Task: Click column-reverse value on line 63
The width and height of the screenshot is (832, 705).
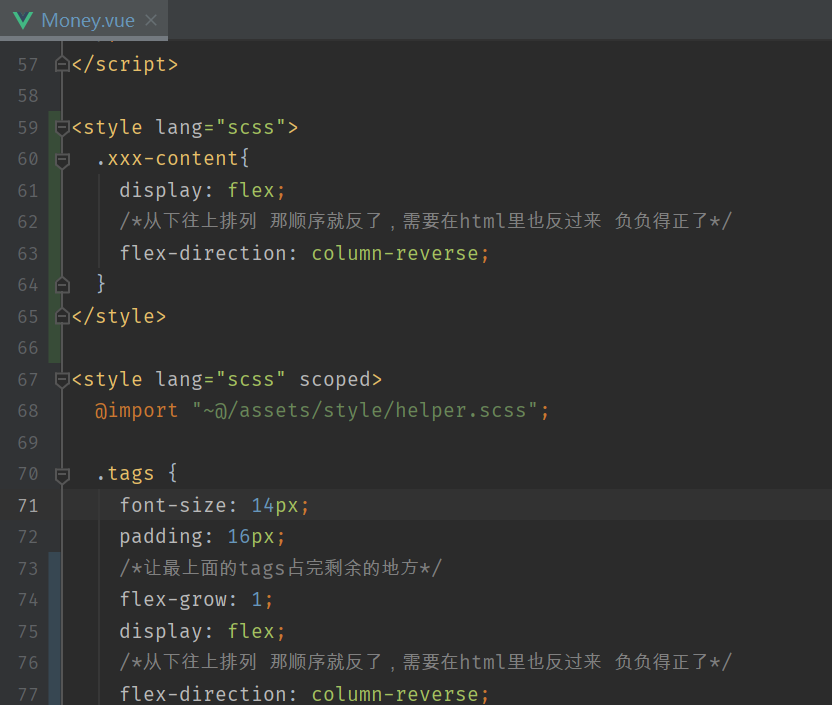Action: coord(395,254)
